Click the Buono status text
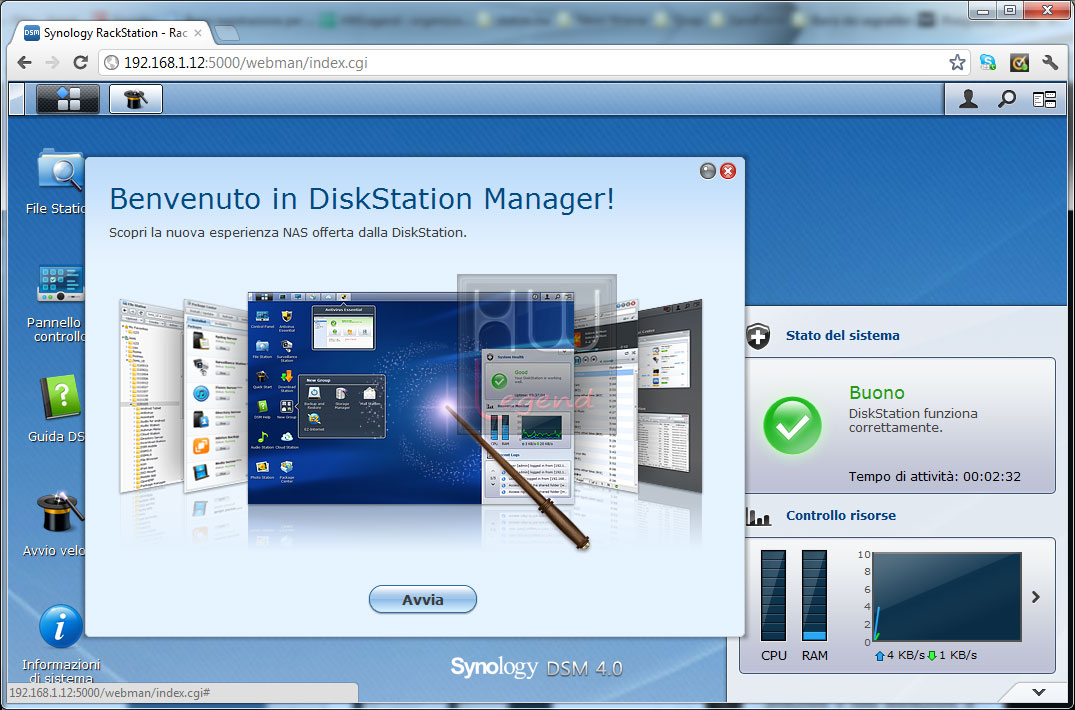Image resolution: width=1075 pixels, height=710 pixels. (877, 393)
